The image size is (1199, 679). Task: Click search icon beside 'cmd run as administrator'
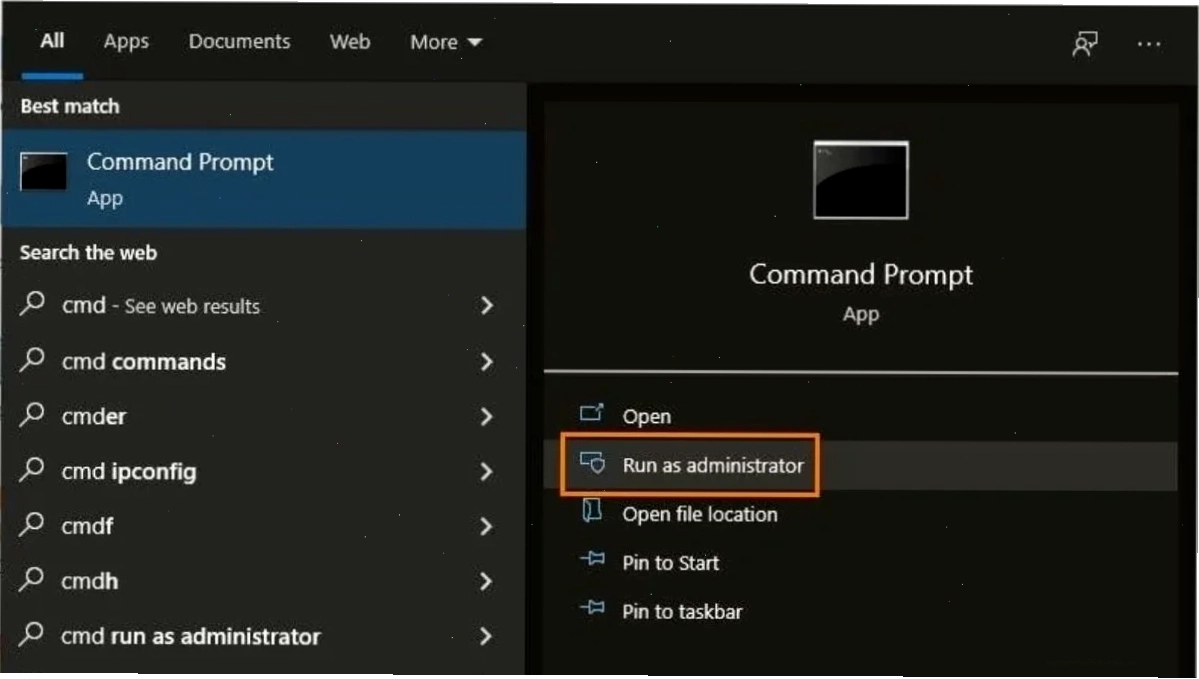(x=32, y=635)
